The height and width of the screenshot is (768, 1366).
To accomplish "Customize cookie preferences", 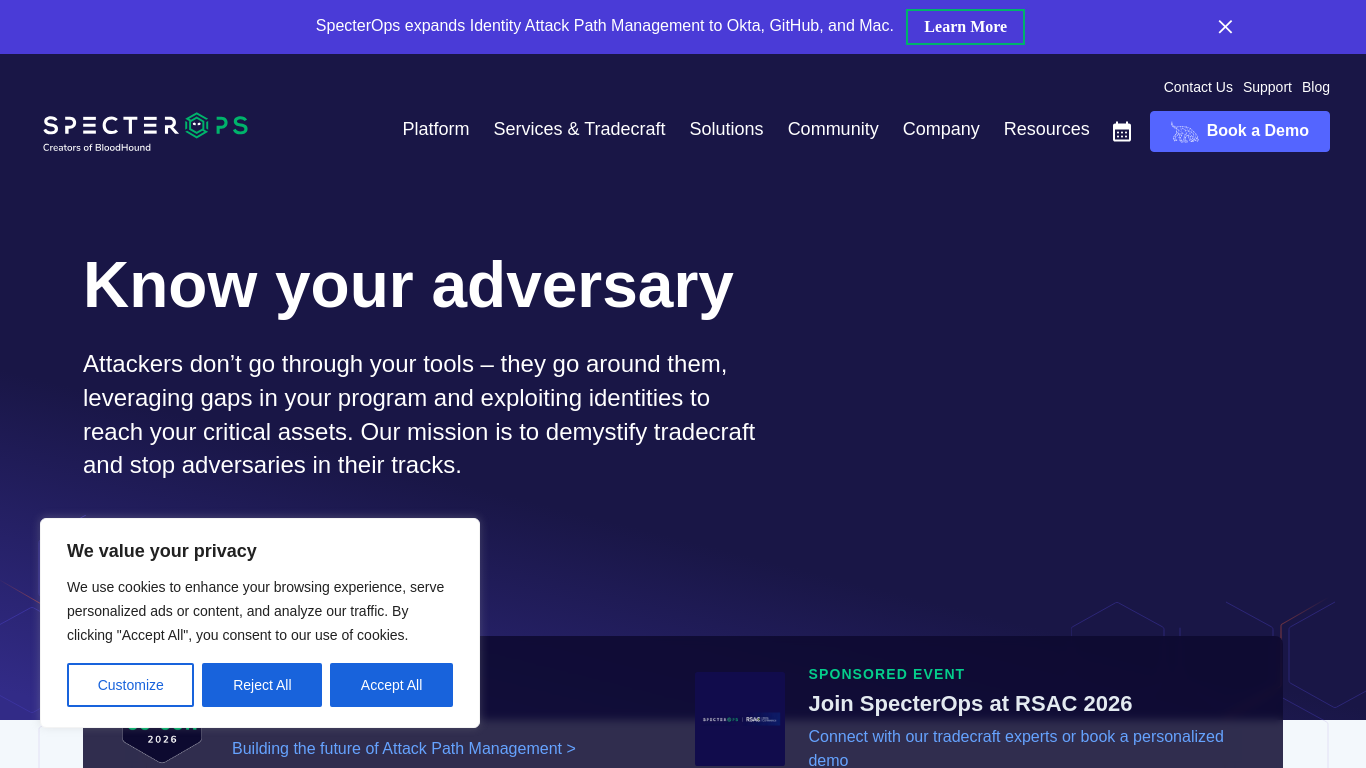I will point(130,685).
